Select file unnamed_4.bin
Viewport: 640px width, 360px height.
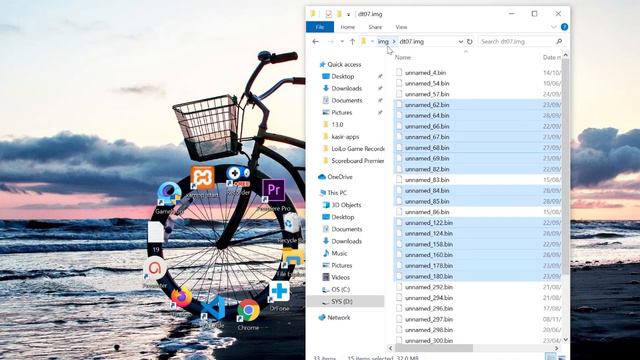pyautogui.click(x=425, y=73)
